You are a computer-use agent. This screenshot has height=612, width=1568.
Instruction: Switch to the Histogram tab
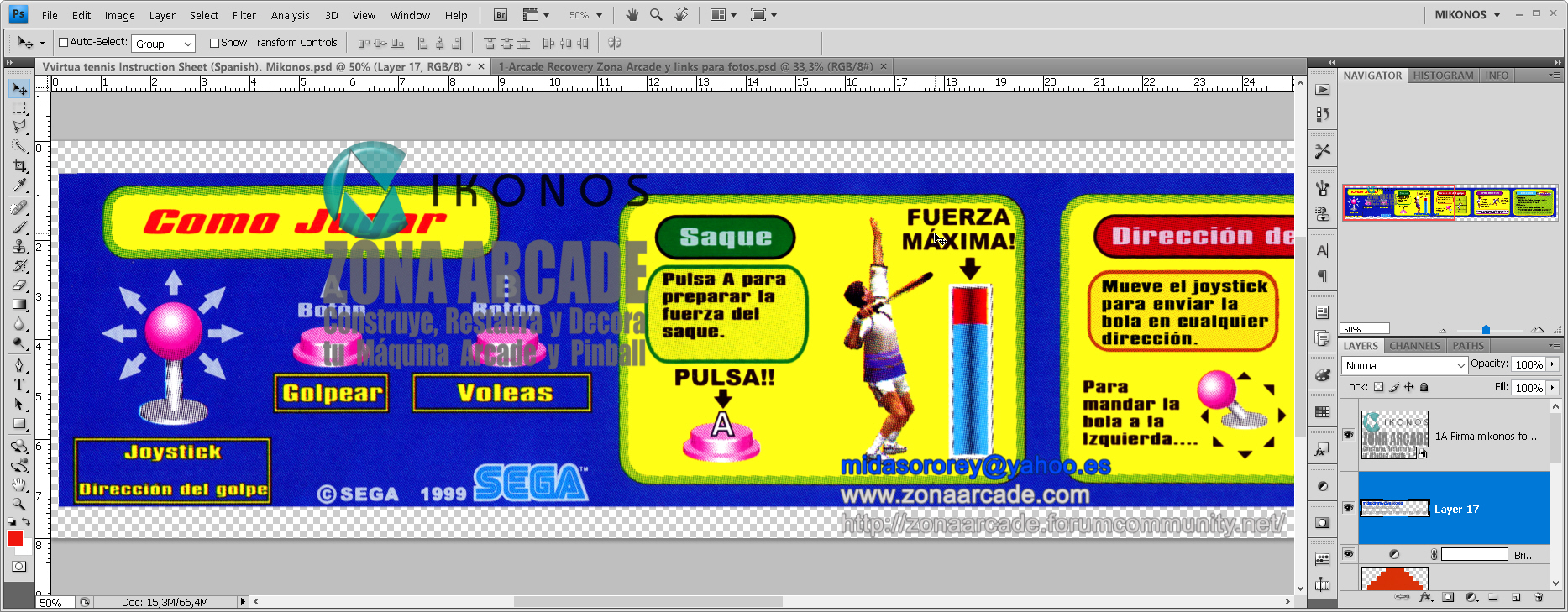point(1443,76)
